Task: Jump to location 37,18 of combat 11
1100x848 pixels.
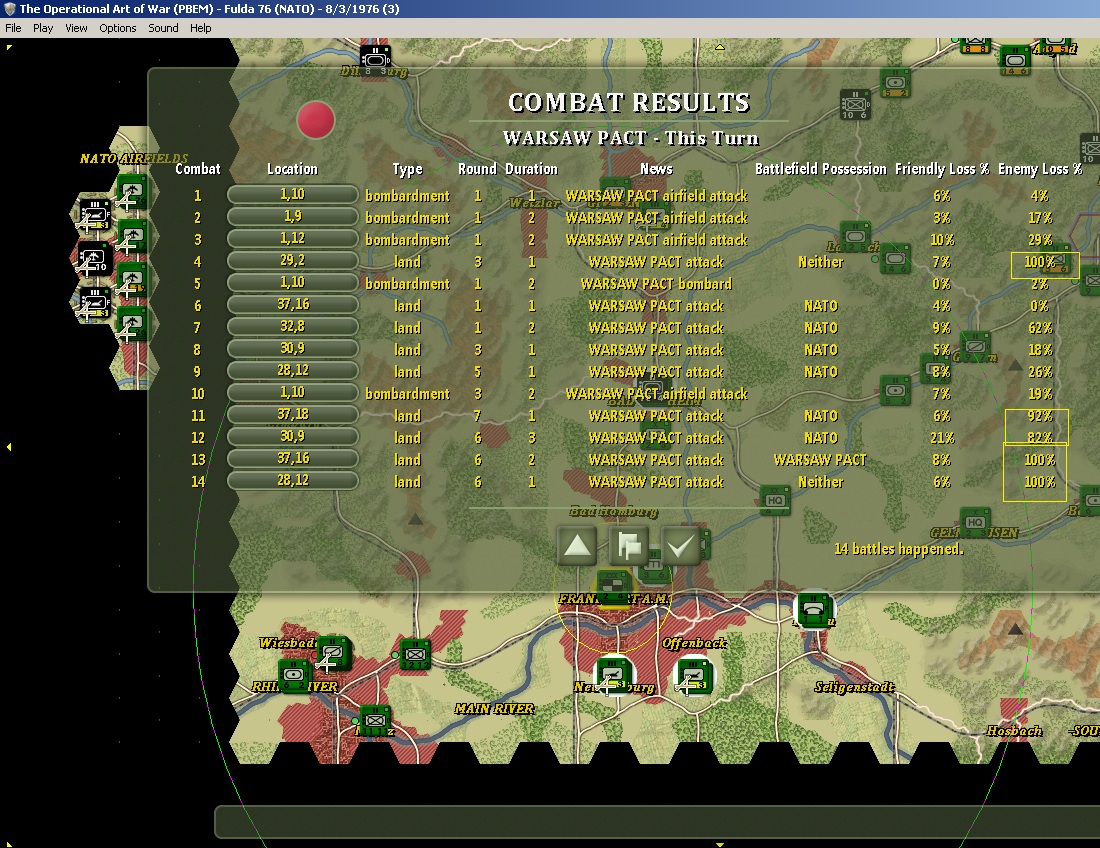Action: point(293,415)
